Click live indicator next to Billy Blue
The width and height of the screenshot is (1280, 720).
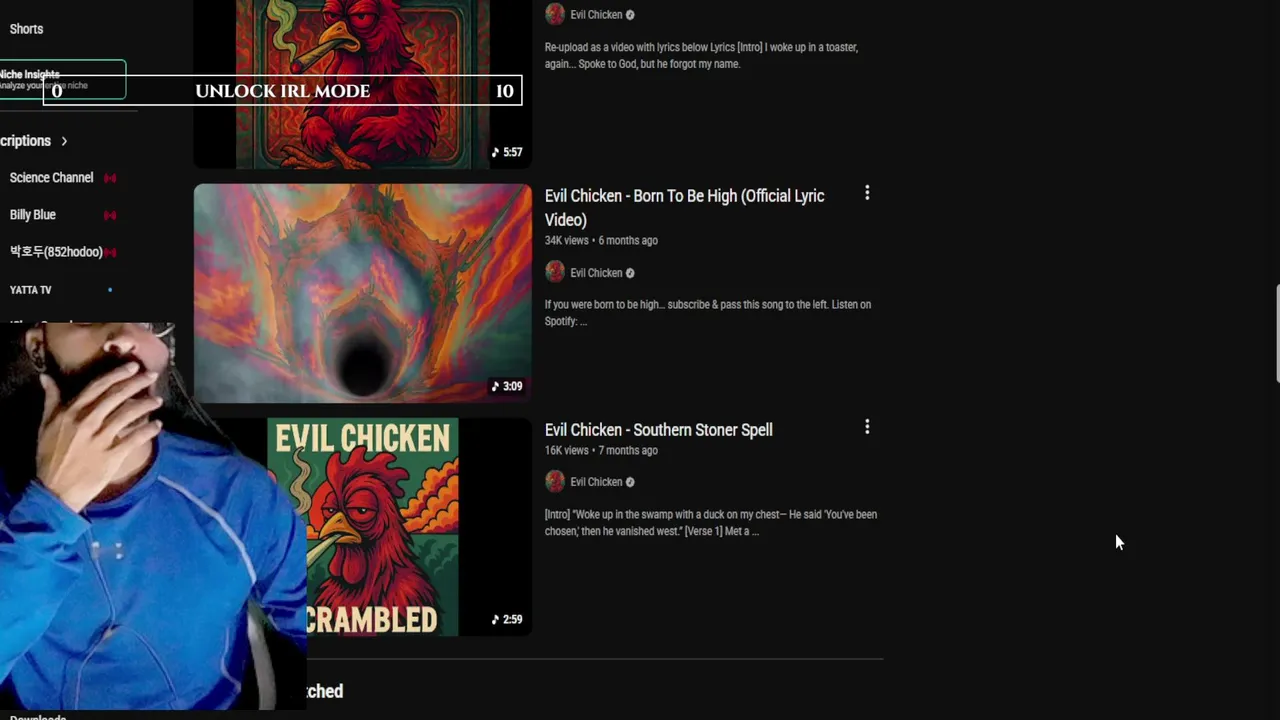point(110,215)
